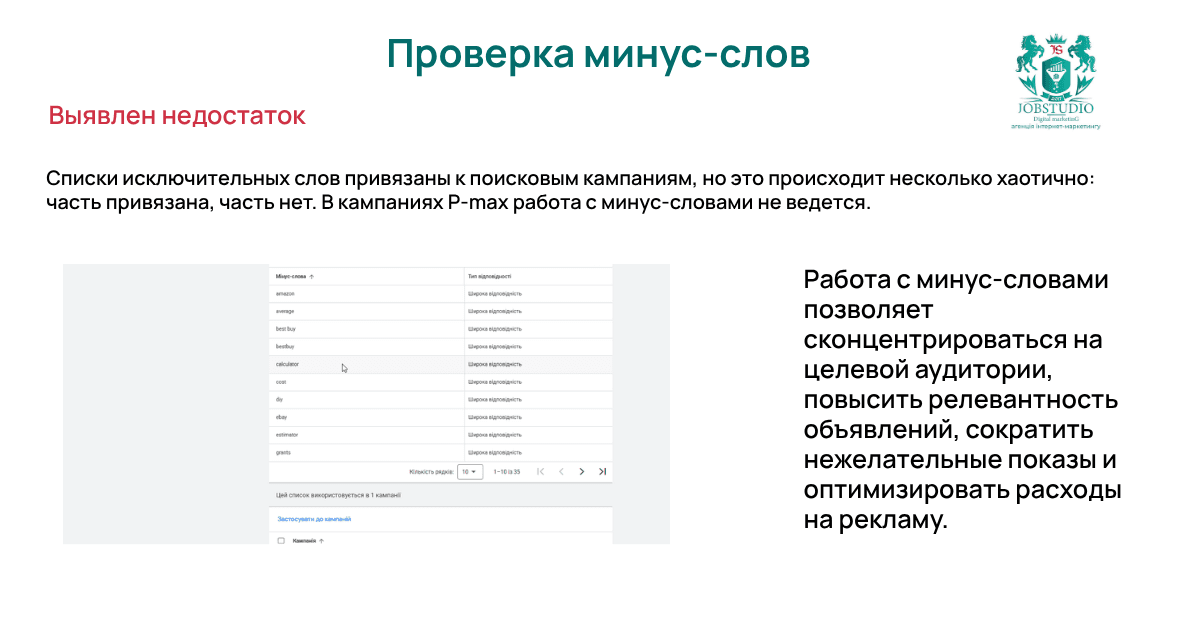
Task: Jump to the first page of keywords
Action: (x=541, y=471)
